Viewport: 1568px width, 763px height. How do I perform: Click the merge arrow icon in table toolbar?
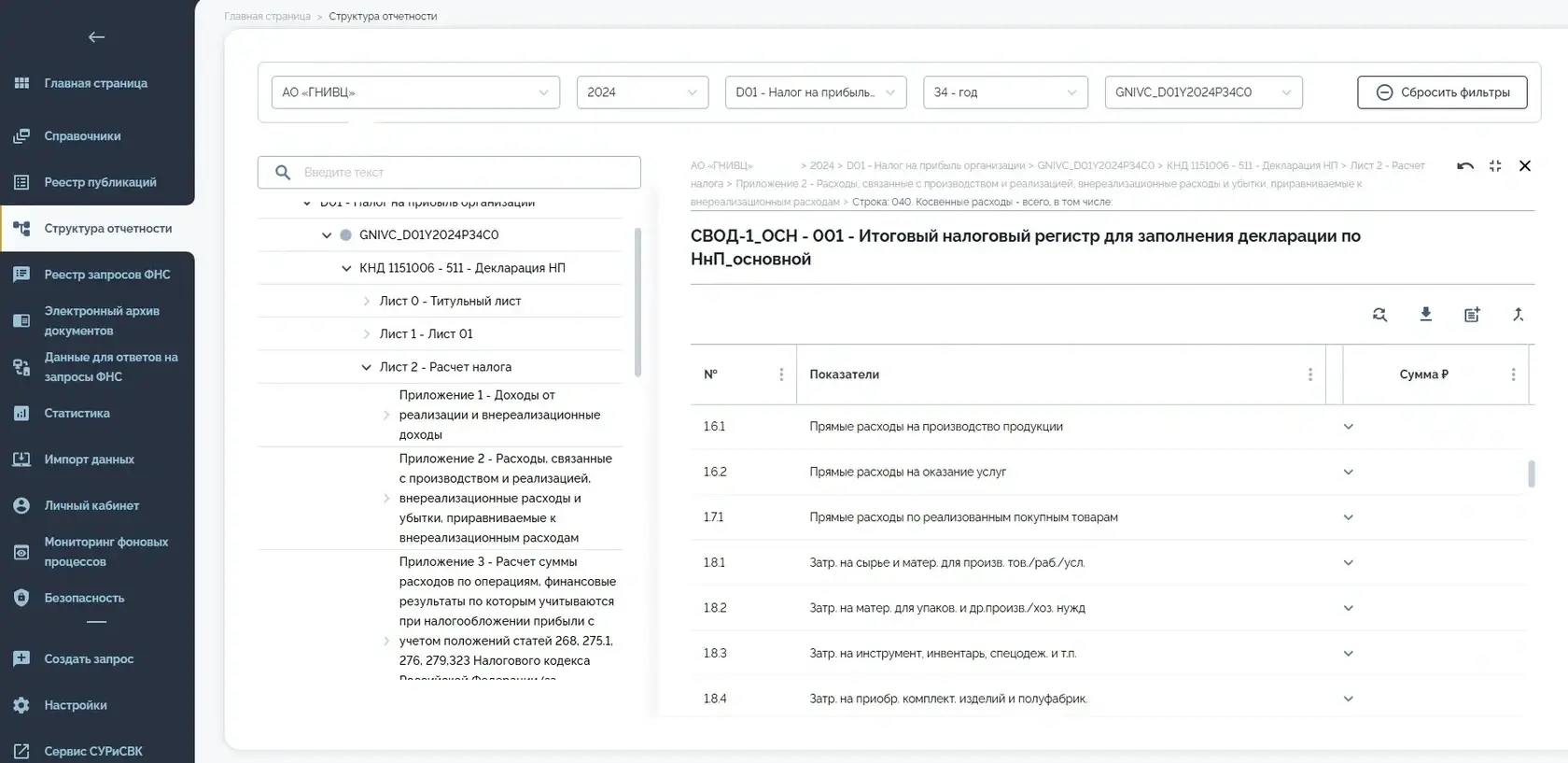[x=1518, y=315]
